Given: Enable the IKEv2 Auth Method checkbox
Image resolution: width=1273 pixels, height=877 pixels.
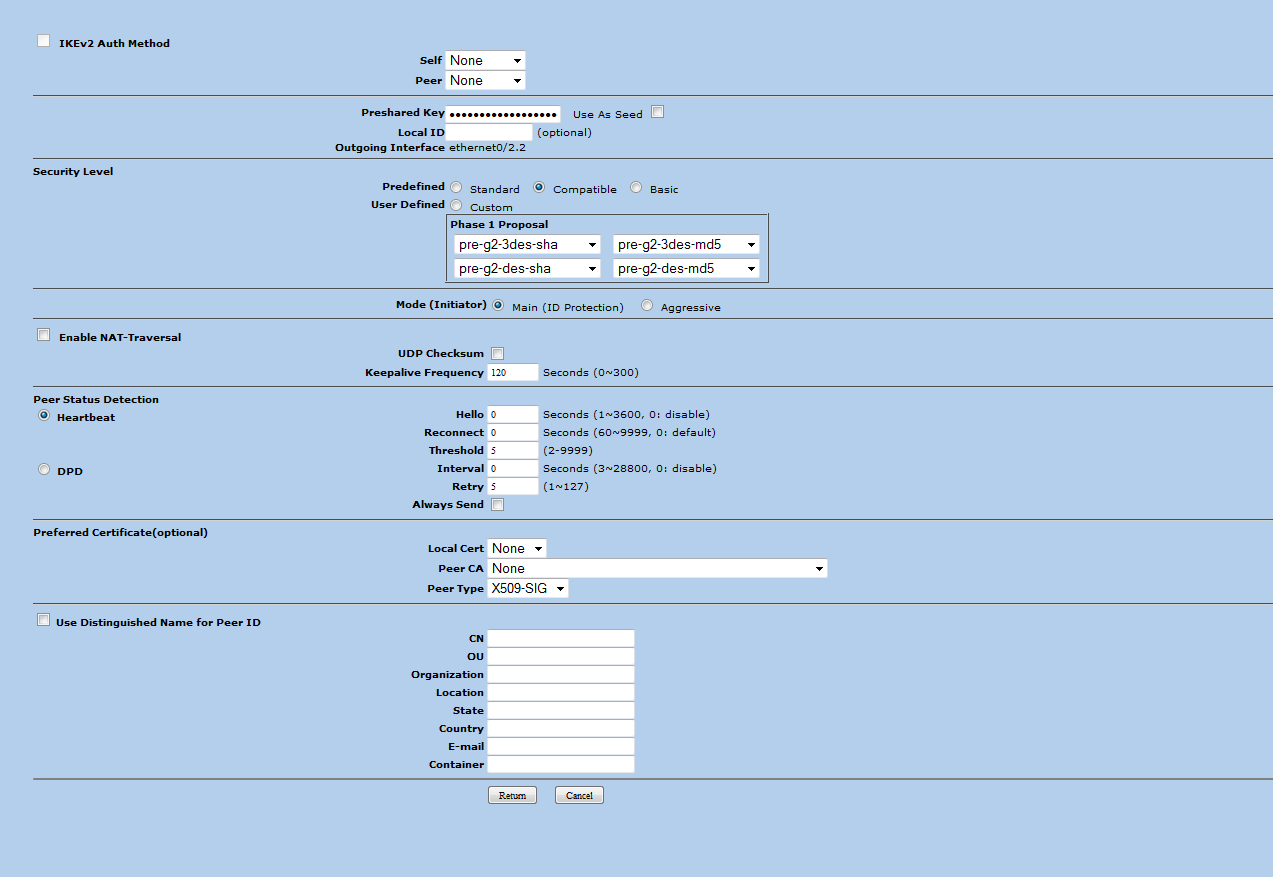Looking at the screenshot, I should click(x=43, y=41).
